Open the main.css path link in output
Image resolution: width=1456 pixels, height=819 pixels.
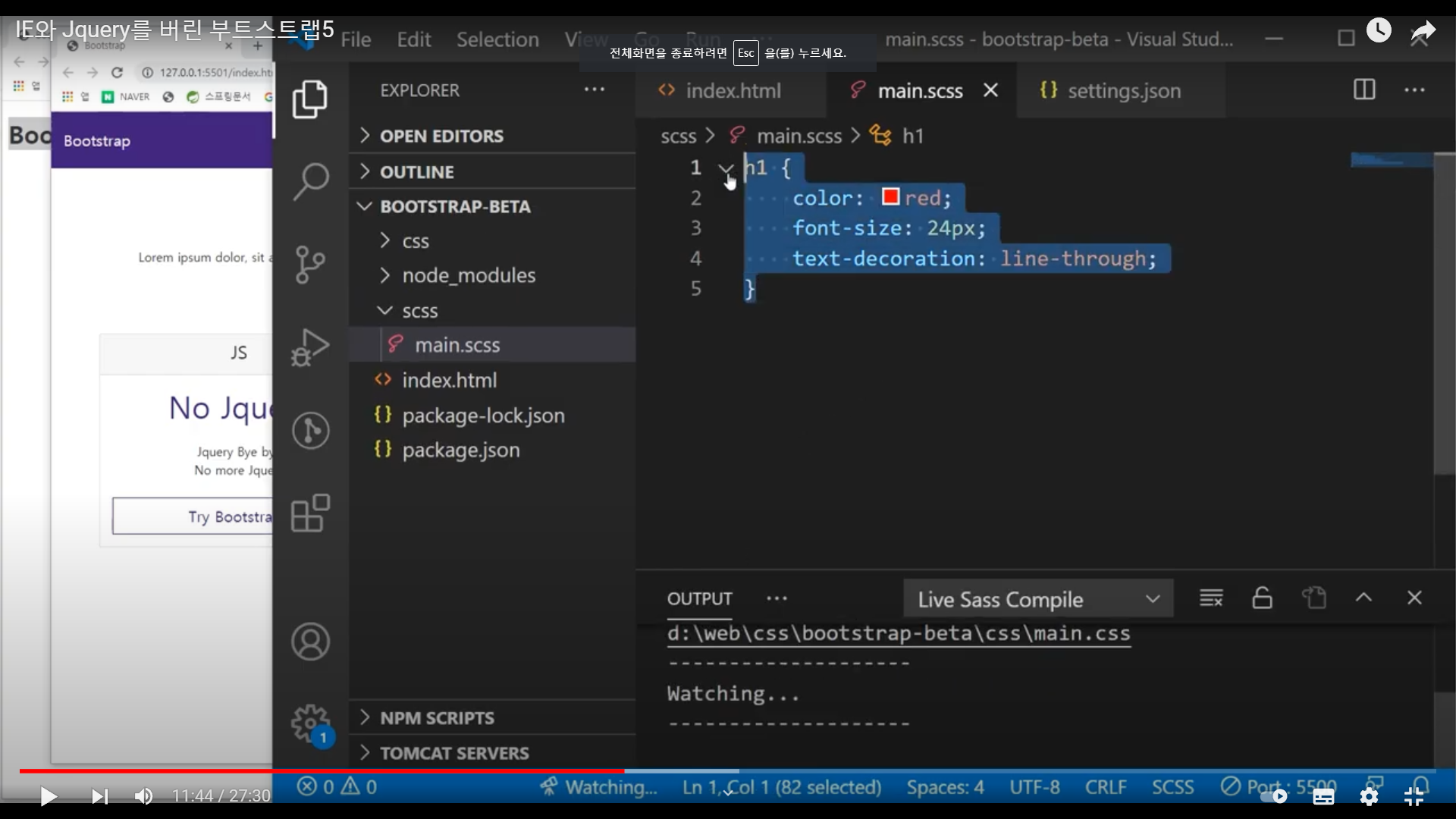point(899,634)
